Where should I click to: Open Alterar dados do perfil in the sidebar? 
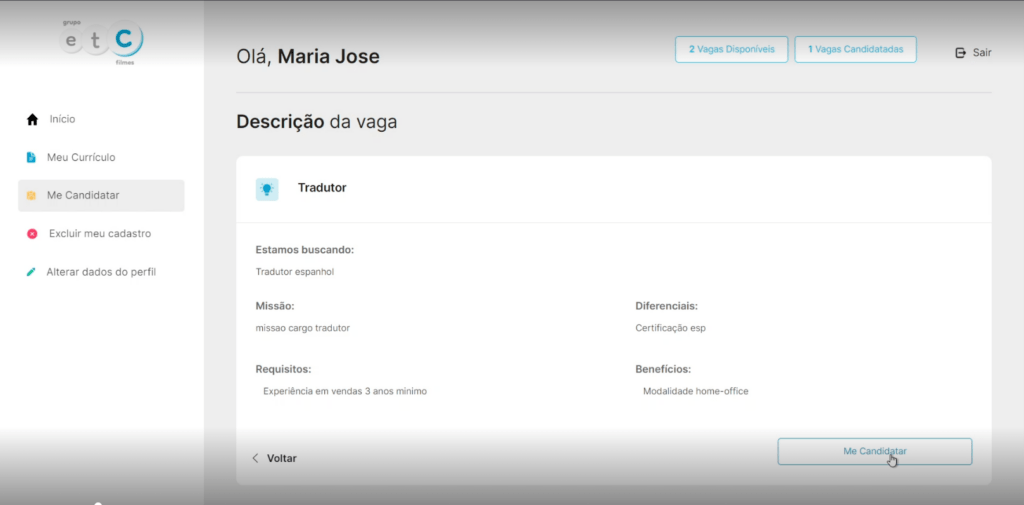click(x=101, y=272)
